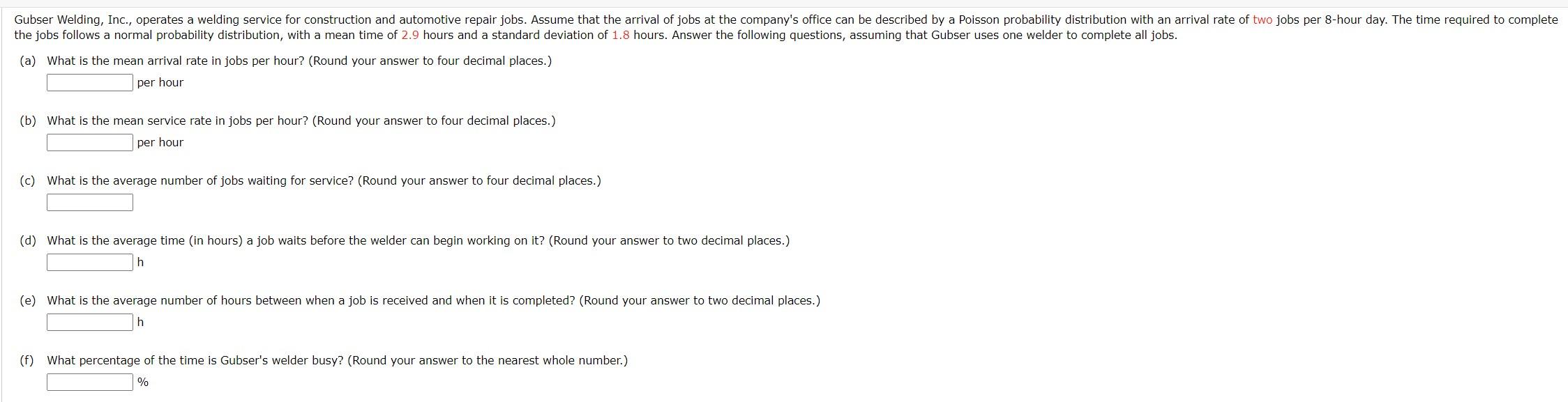Select the mean service rate input box
Screen dimensions: 1568x402
point(89,142)
